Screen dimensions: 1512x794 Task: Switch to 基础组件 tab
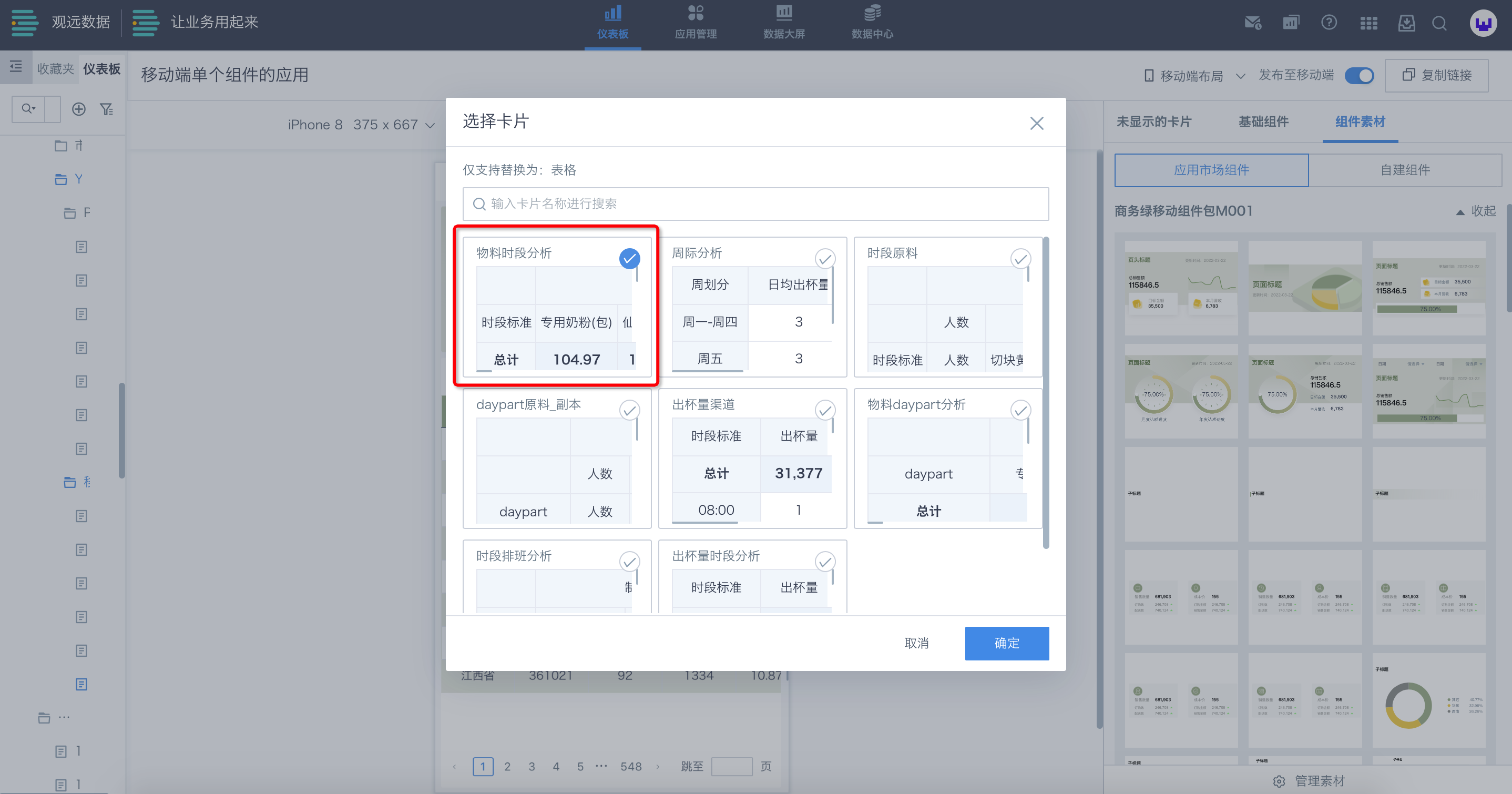[x=1263, y=121]
